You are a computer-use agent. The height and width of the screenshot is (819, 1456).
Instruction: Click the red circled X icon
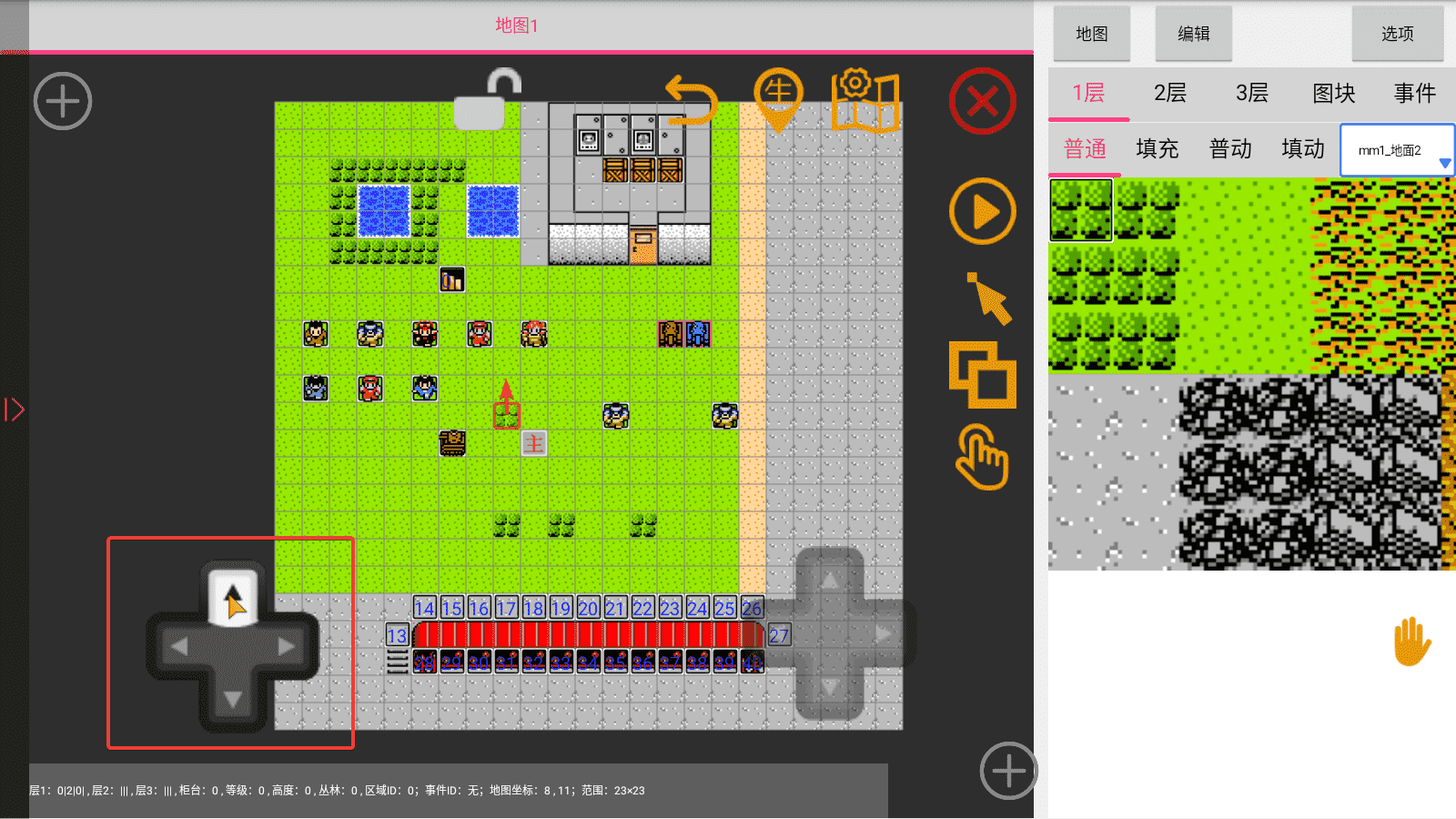coord(982,101)
